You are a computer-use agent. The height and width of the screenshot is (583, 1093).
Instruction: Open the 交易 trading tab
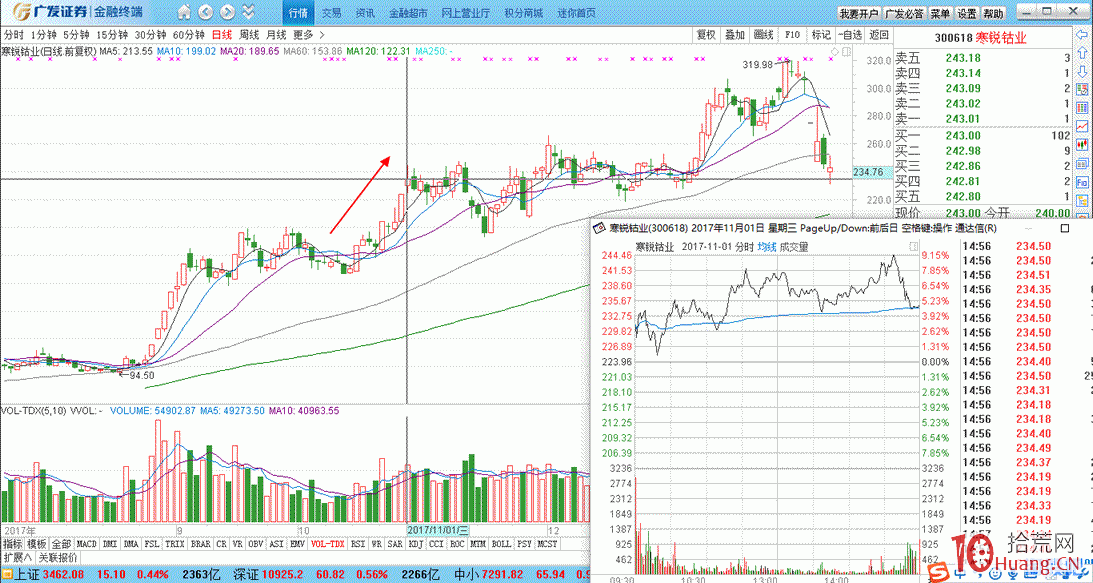tap(332, 13)
